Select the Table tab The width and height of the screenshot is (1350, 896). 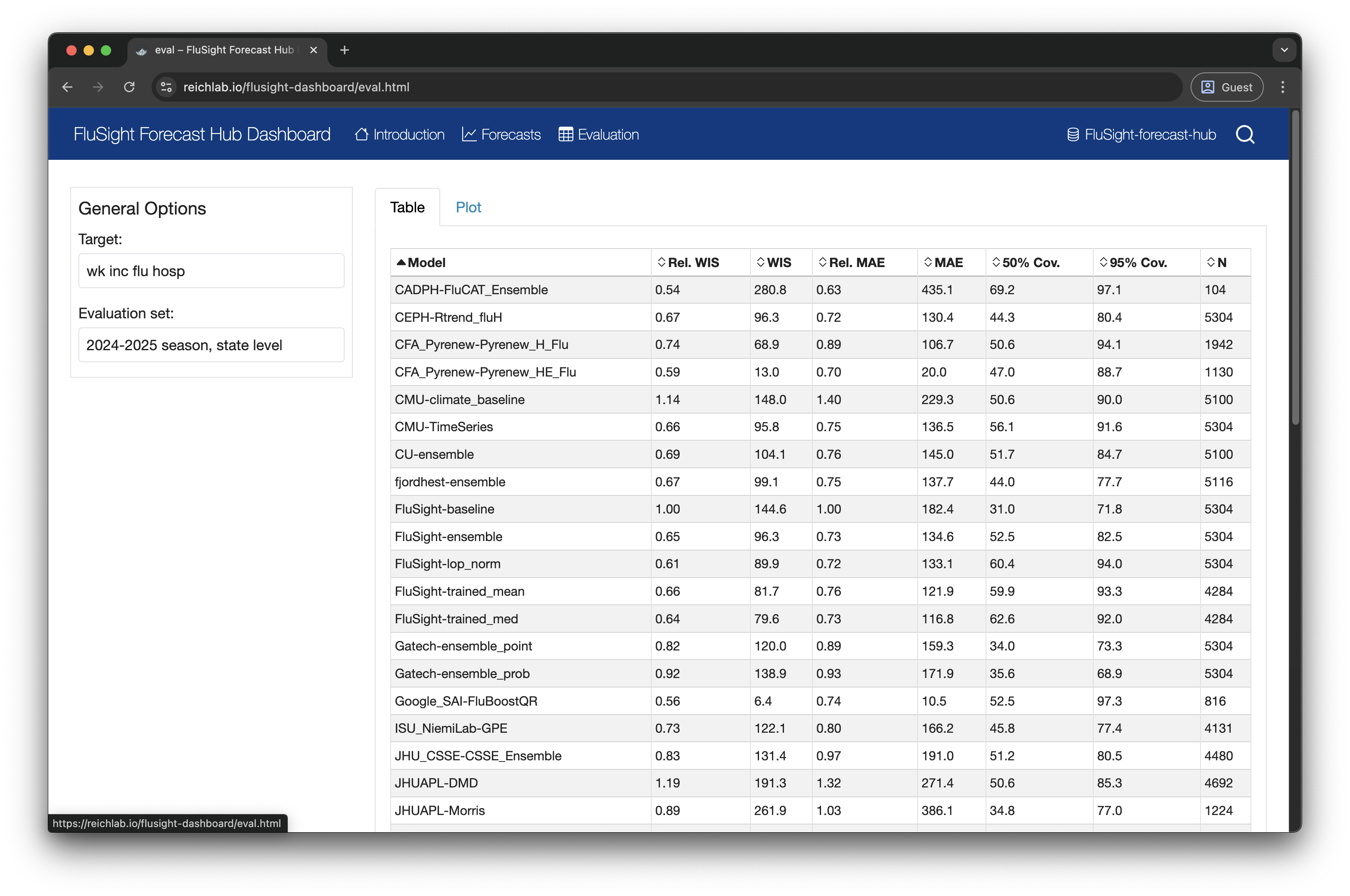click(x=407, y=207)
